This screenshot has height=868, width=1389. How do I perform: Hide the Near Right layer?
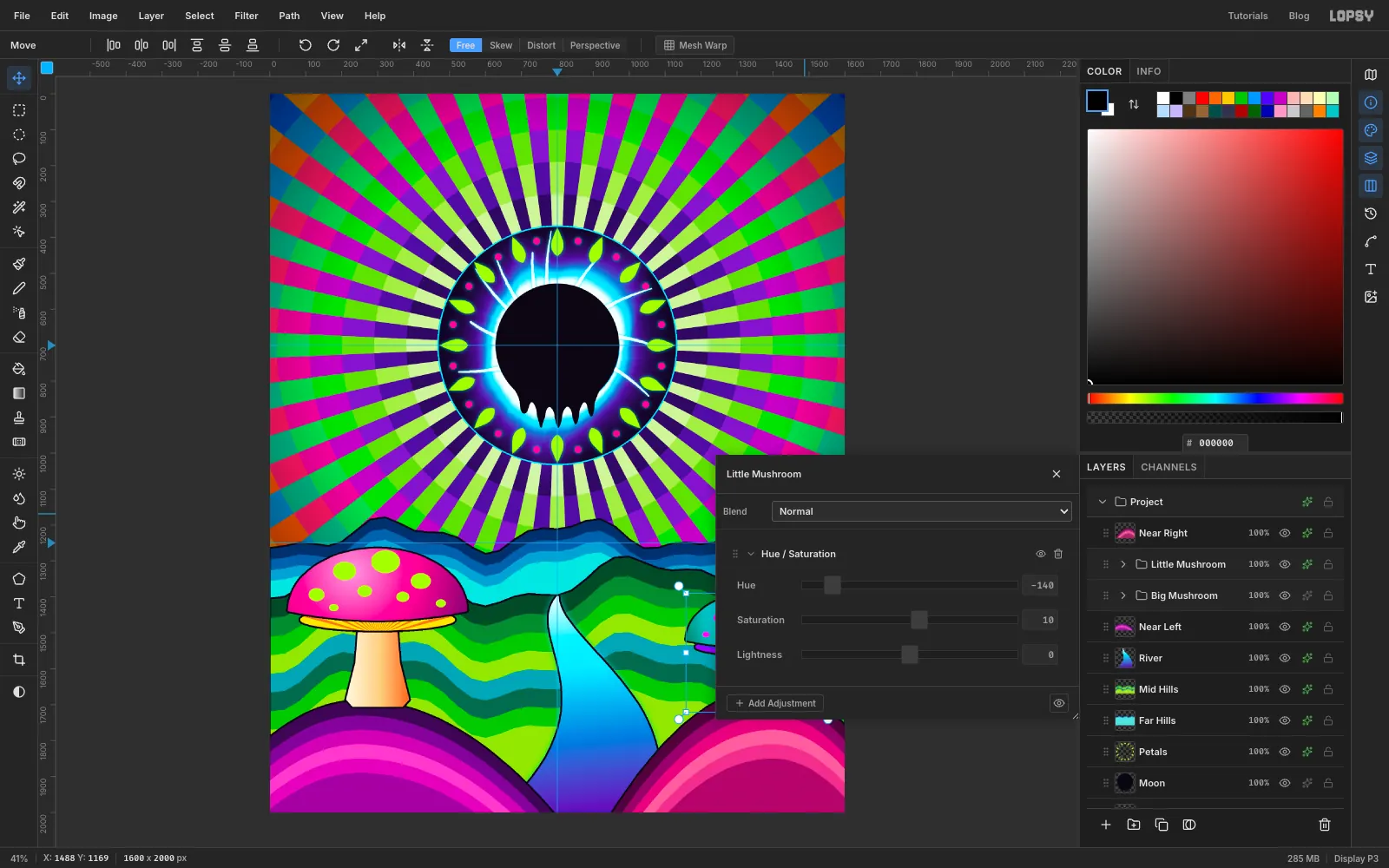(x=1285, y=533)
